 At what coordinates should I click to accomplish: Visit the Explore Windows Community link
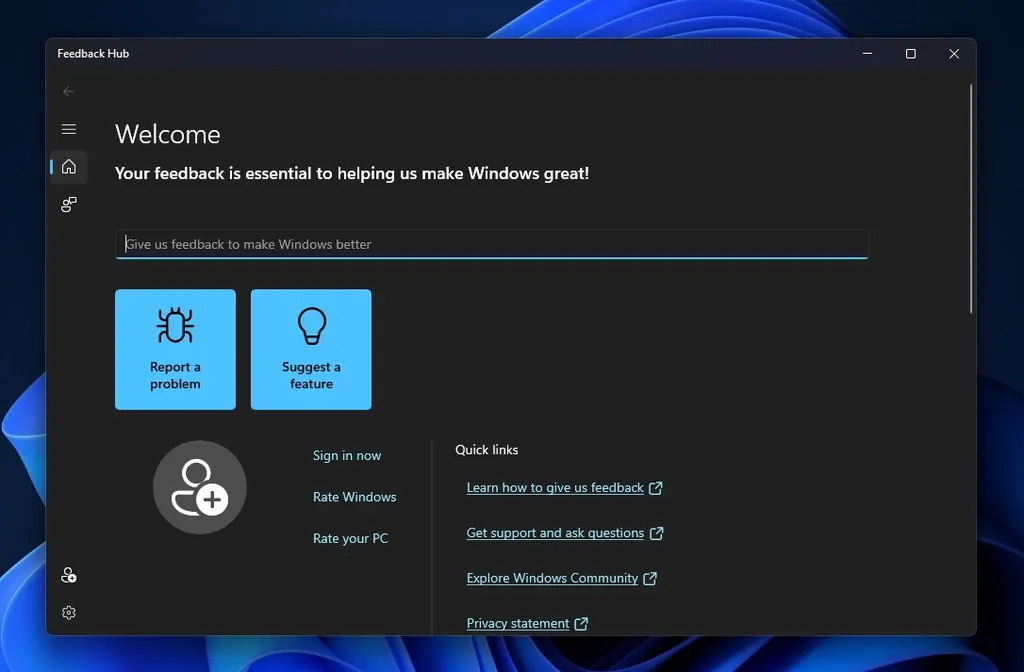[x=552, y=578]
